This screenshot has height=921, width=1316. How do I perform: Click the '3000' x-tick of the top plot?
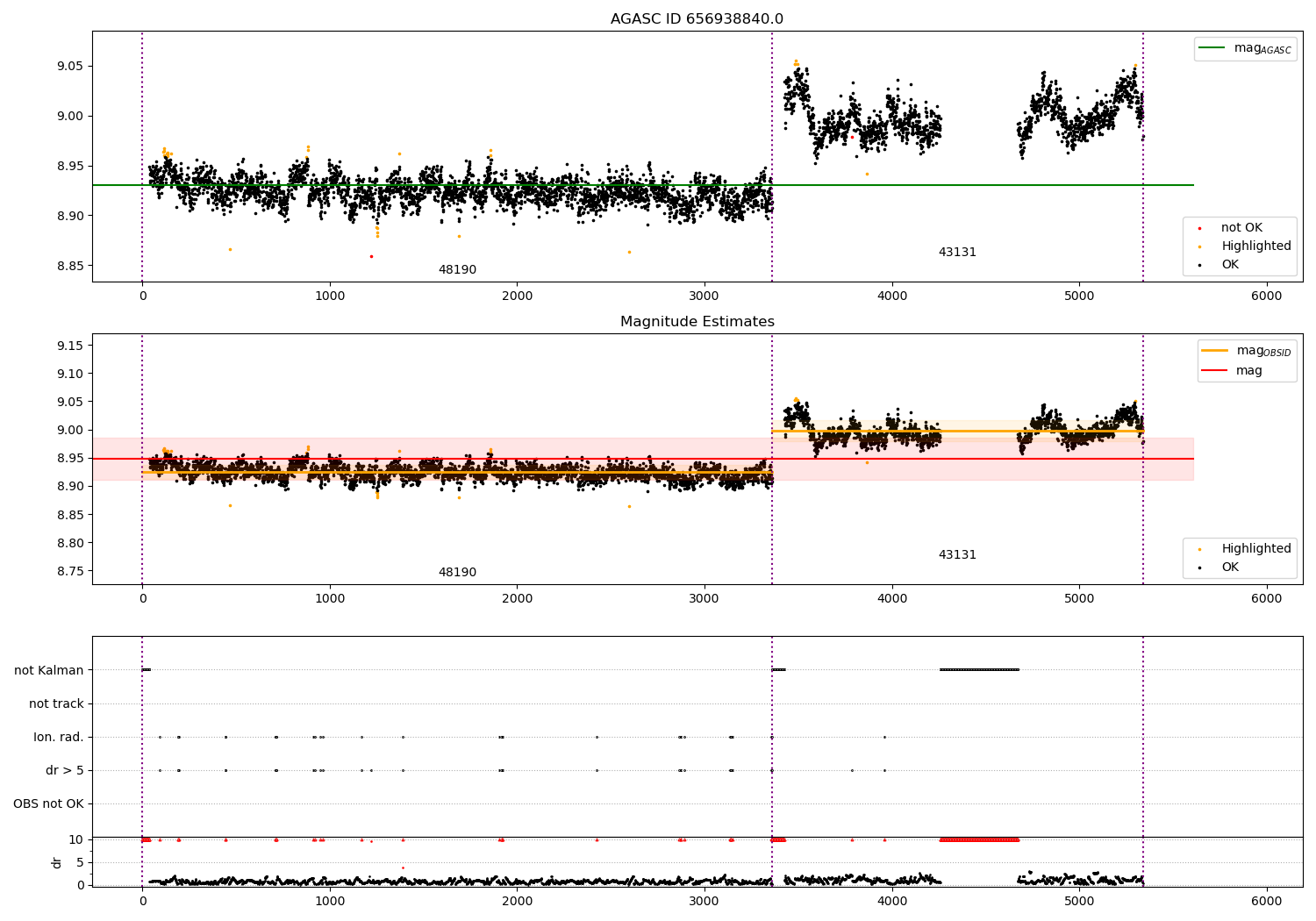pyautogui.click(x=704, y=296)
